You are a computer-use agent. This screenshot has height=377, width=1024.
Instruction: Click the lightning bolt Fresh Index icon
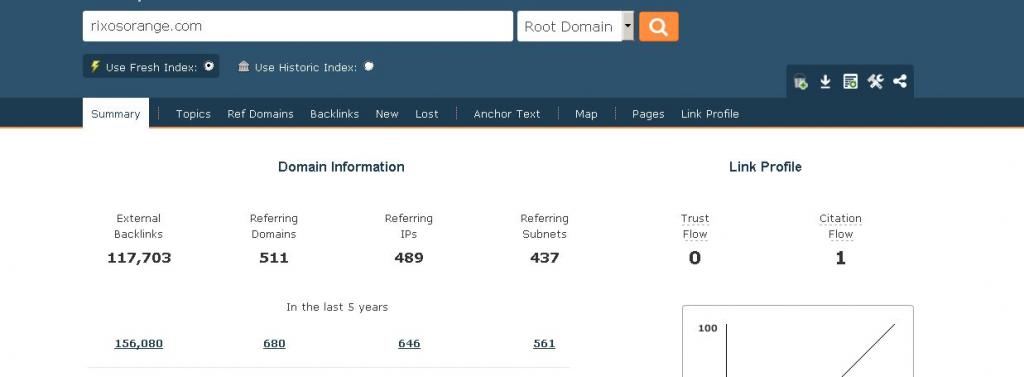95,67
